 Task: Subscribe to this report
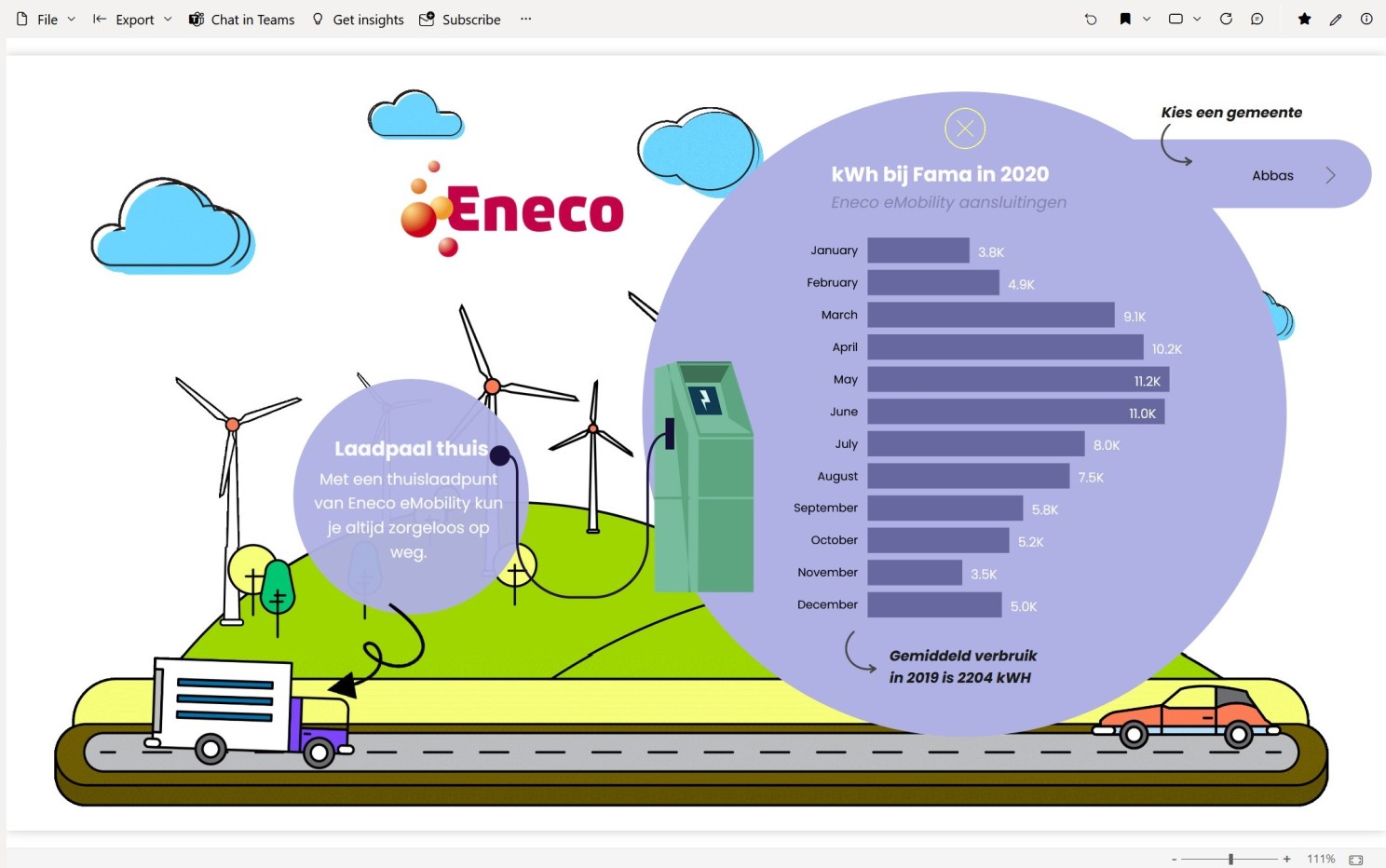[x=460, y=20]
